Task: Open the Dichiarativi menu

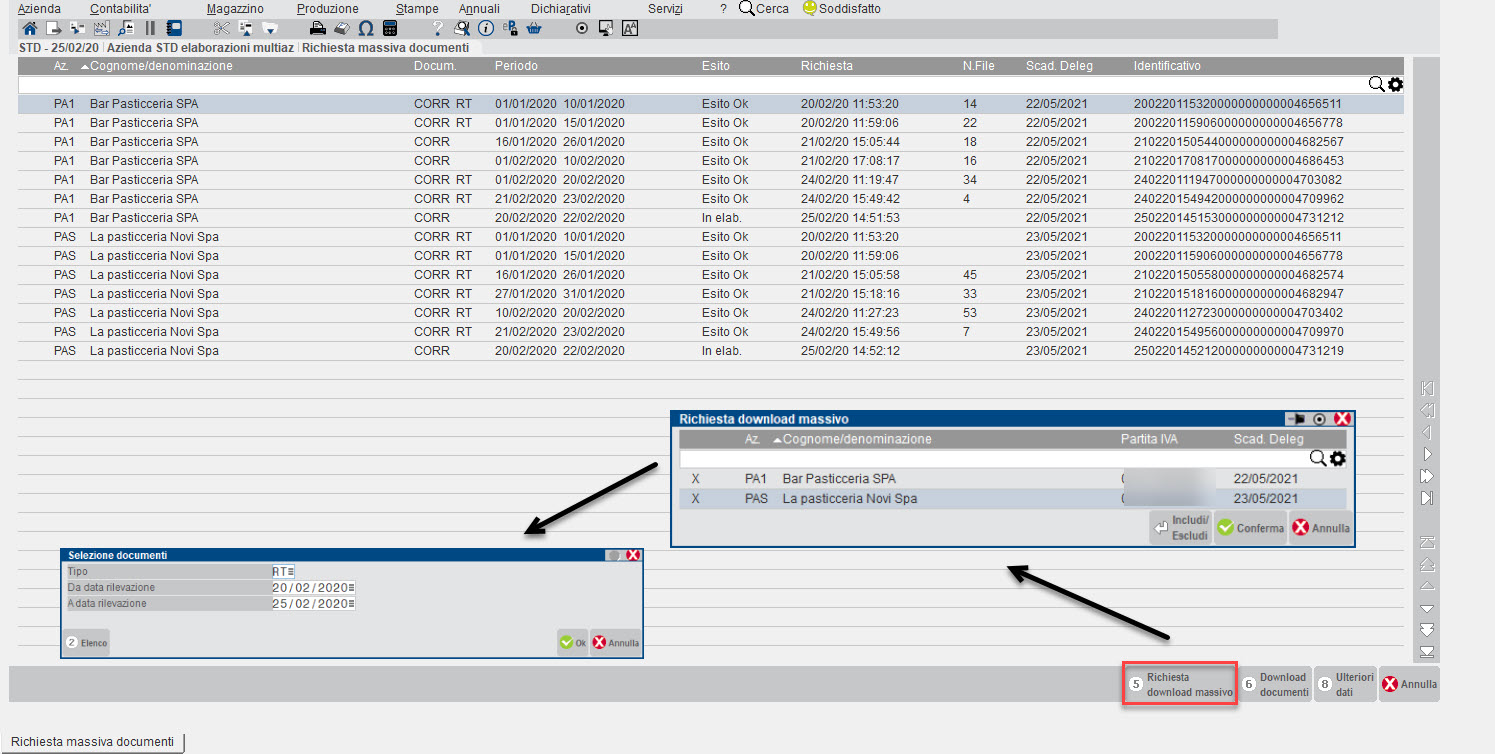Action: (560, 8)
